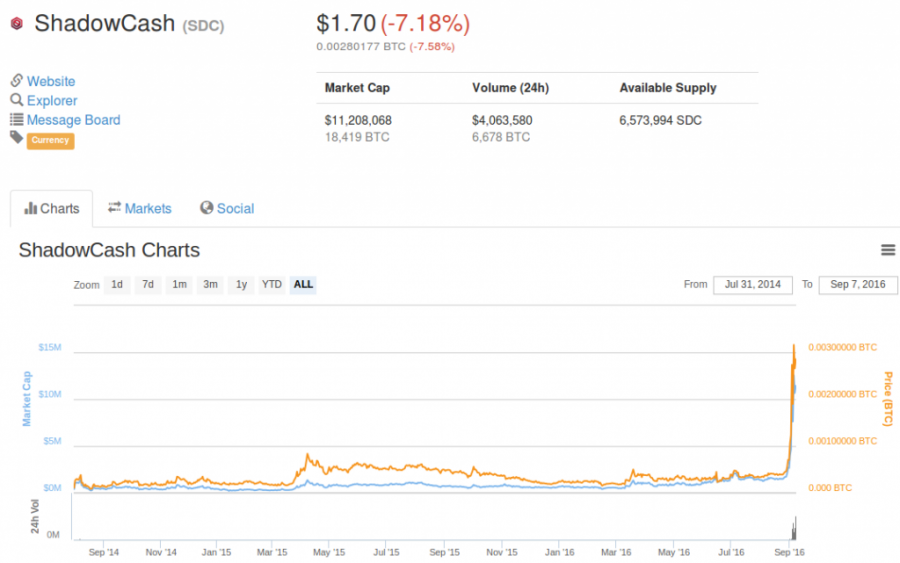The width and height of the screenshot is (900, 563).
Task: Click the ShadowCash Charts heading
Action: point(109,250)
